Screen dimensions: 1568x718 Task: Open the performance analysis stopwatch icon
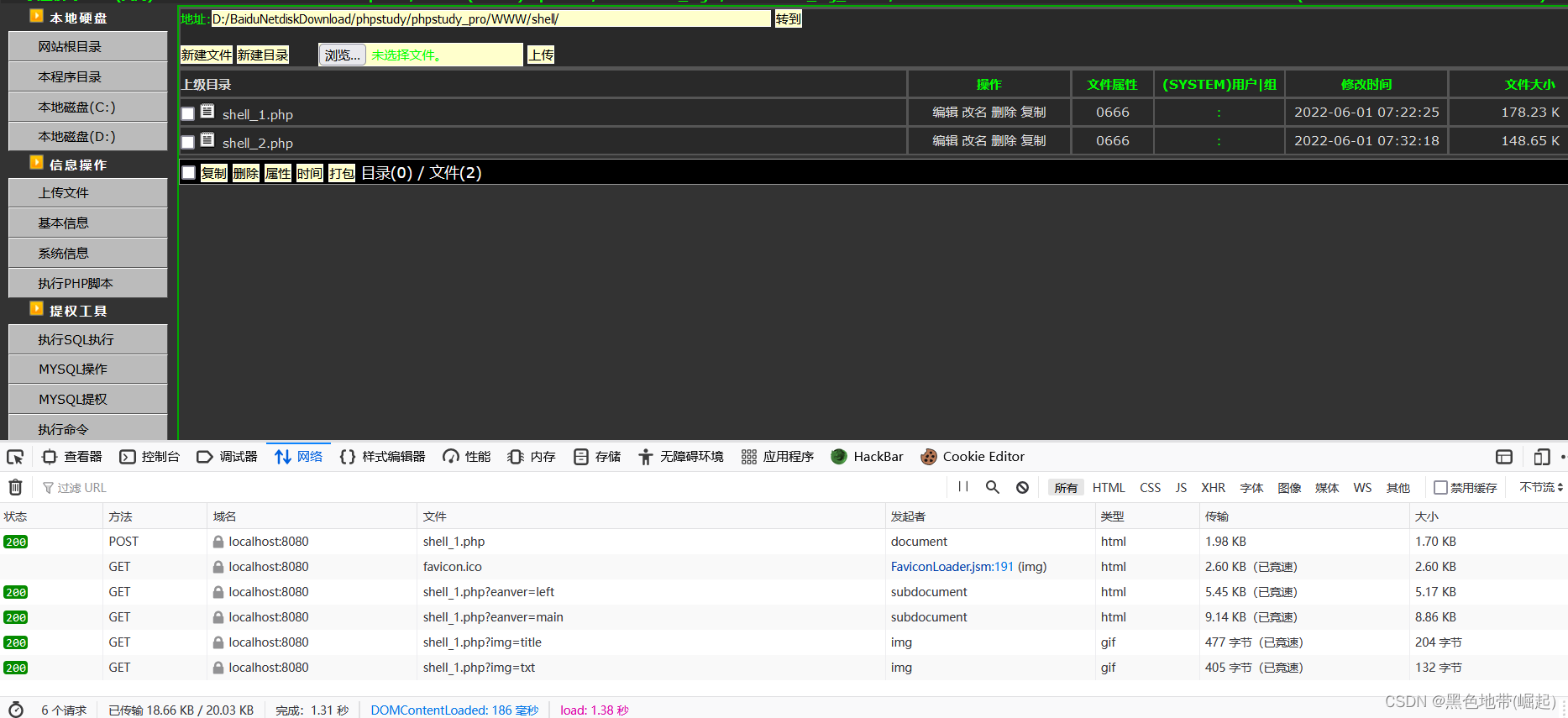pos(16,710)
